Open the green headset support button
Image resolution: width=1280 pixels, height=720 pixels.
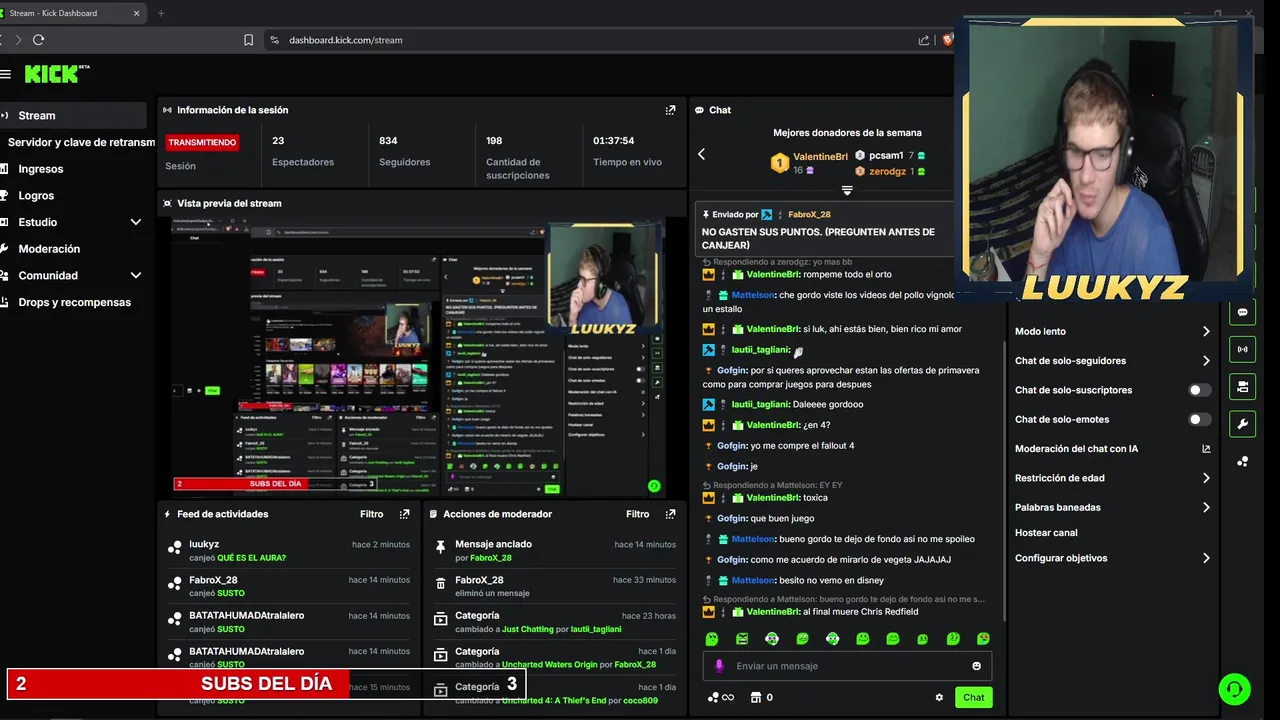tap(1235, 689)
